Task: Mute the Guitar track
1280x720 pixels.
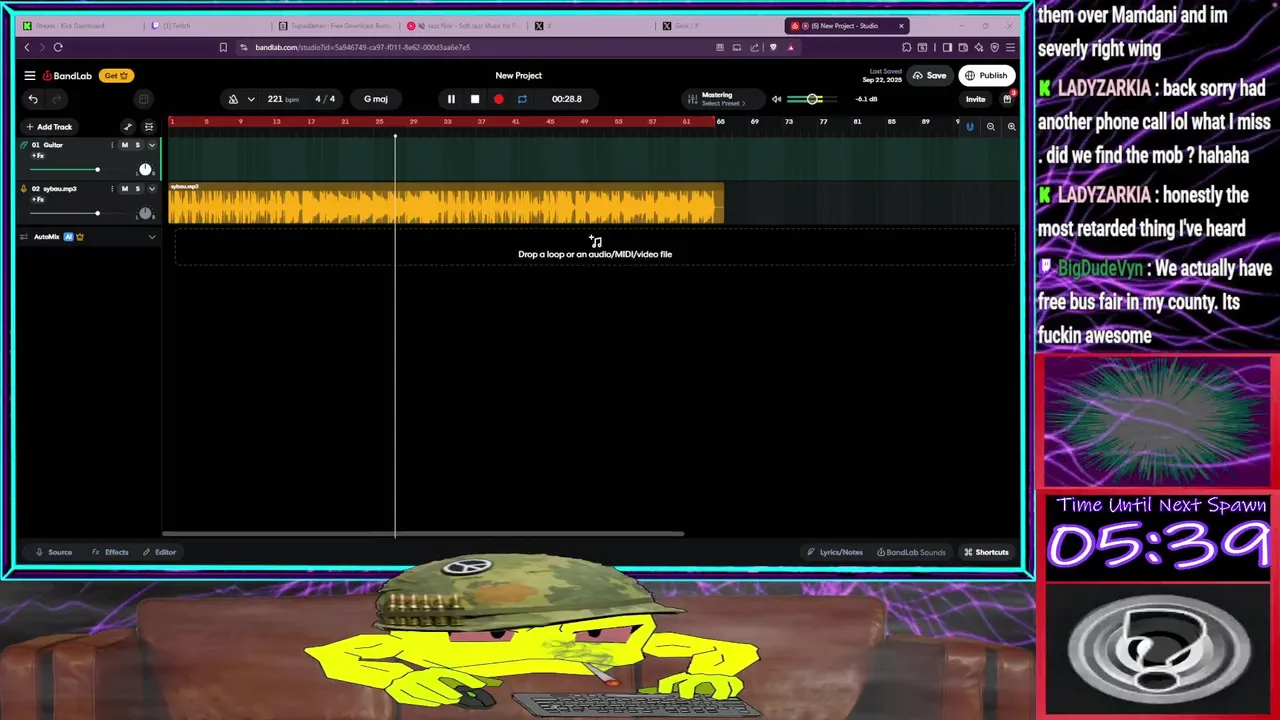Action: (125, 145)
